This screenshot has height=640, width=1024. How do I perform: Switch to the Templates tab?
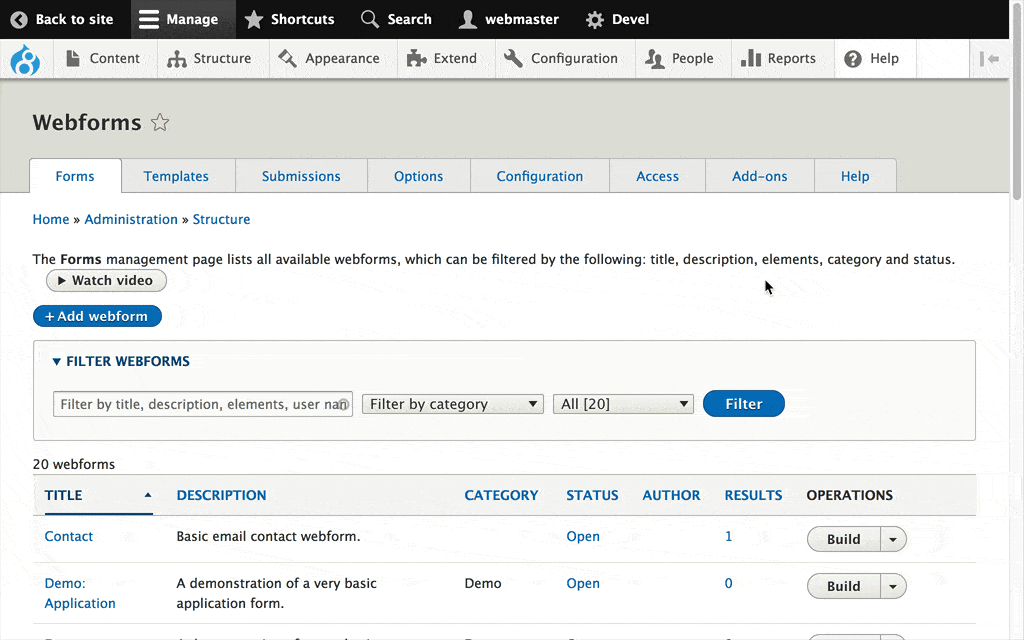176,176
